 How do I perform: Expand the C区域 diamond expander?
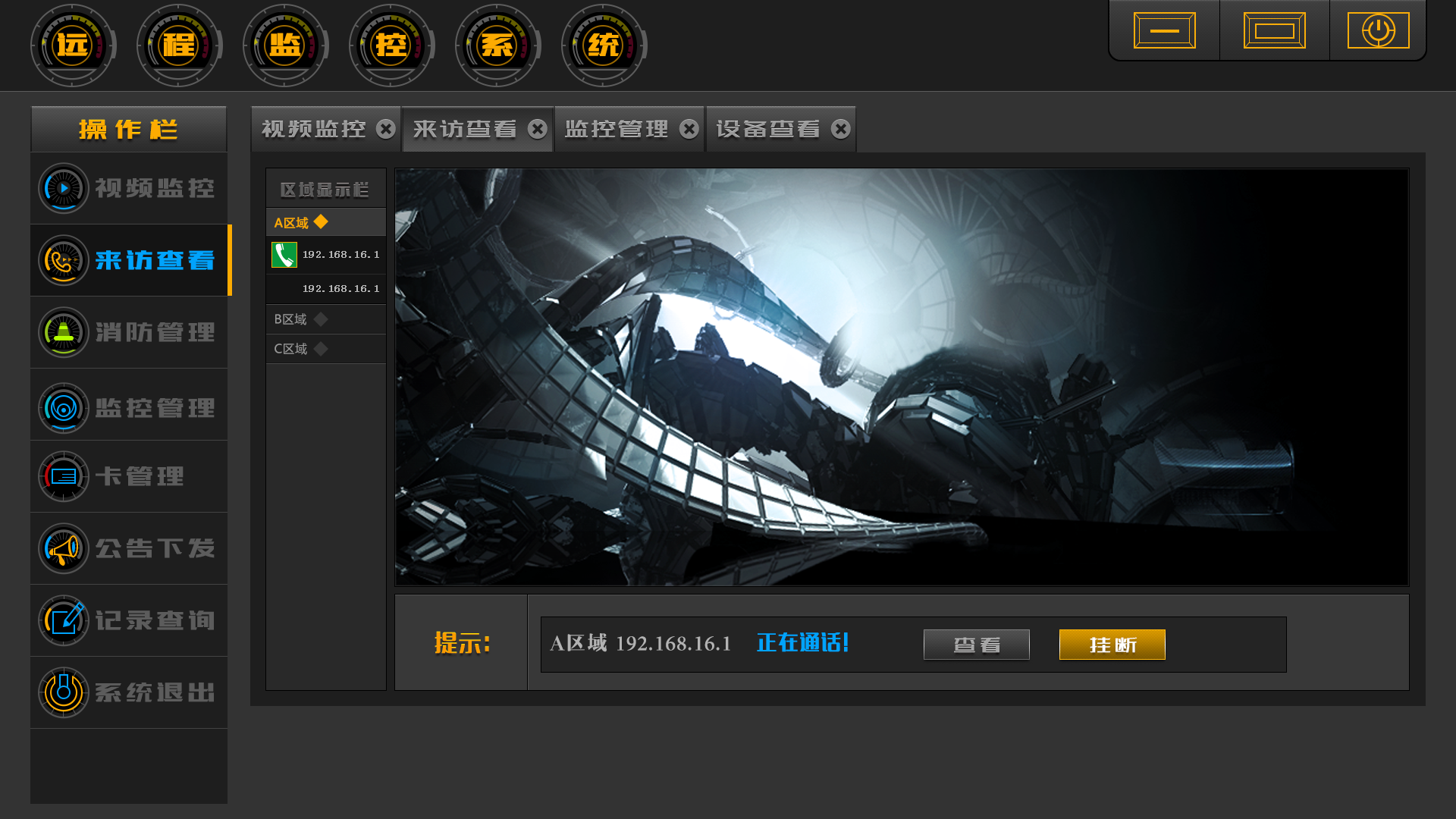click(321, 349)
